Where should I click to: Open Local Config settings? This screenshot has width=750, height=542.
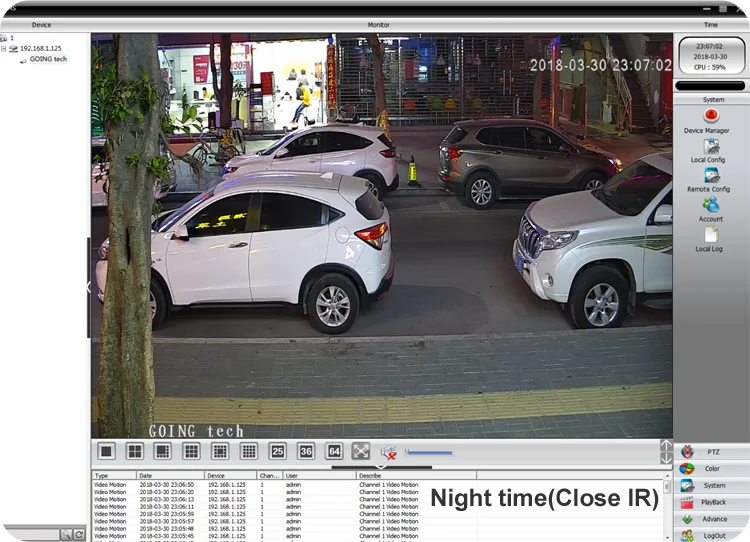710,146
